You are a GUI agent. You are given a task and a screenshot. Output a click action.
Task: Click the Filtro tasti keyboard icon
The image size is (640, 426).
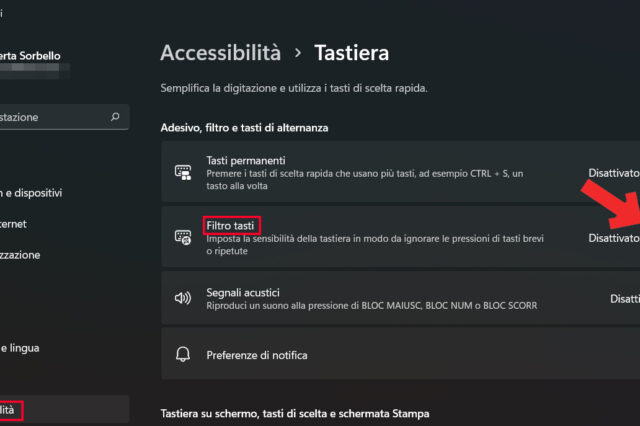click(x=183, y=237)
